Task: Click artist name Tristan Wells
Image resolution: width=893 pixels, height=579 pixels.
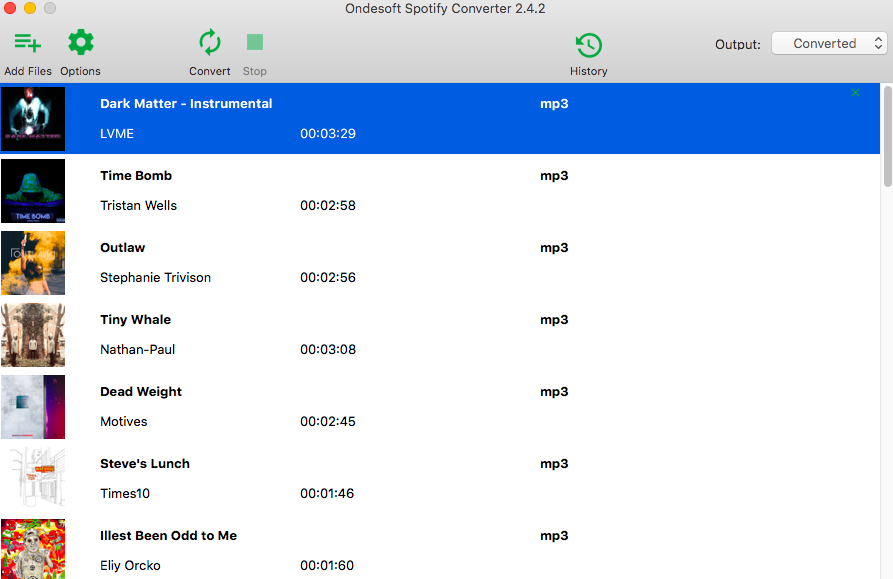Action: pos(138,206)
